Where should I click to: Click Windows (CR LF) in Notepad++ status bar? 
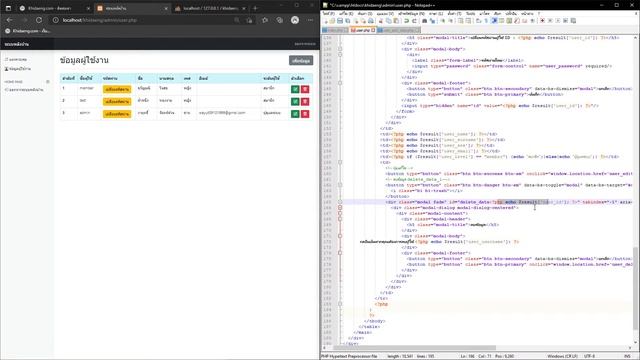[x=562, y=356]
